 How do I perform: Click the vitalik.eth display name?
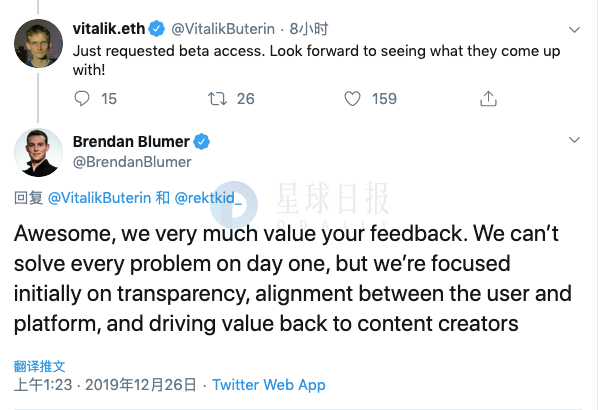[109, 29]
